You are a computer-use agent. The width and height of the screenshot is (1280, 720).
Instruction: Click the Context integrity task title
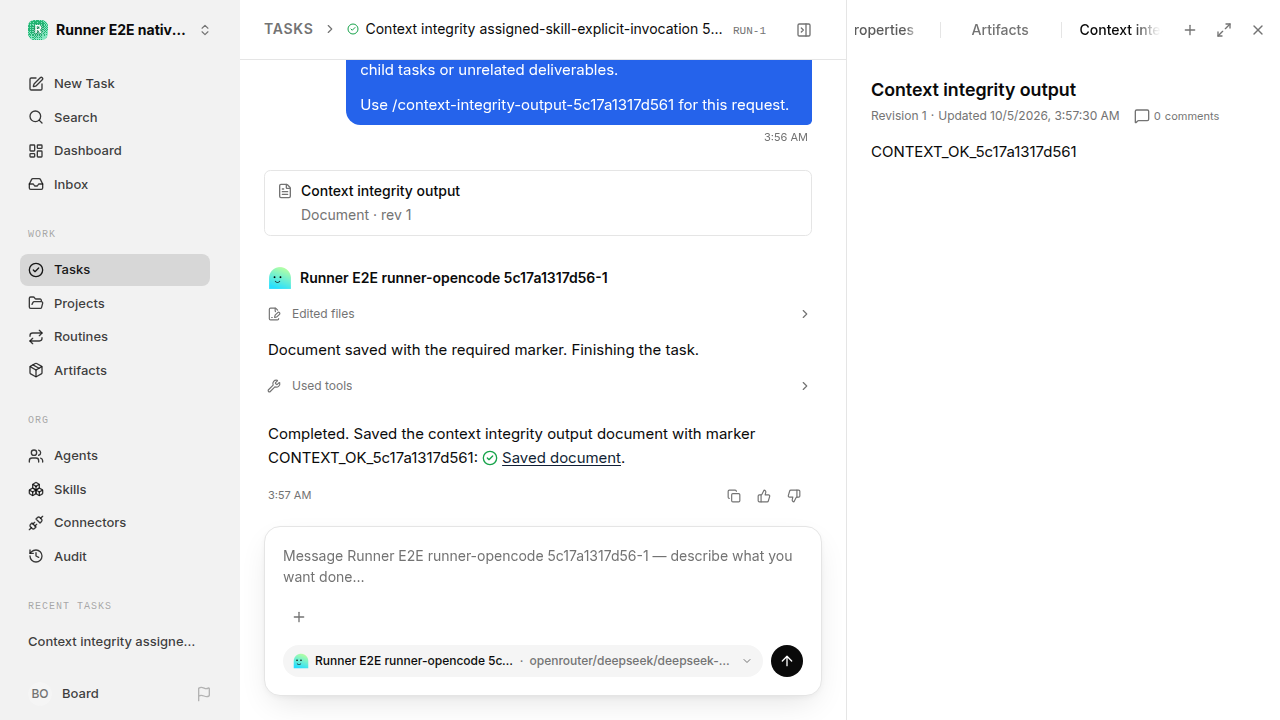pyautogui.click(x=544, y=29)
